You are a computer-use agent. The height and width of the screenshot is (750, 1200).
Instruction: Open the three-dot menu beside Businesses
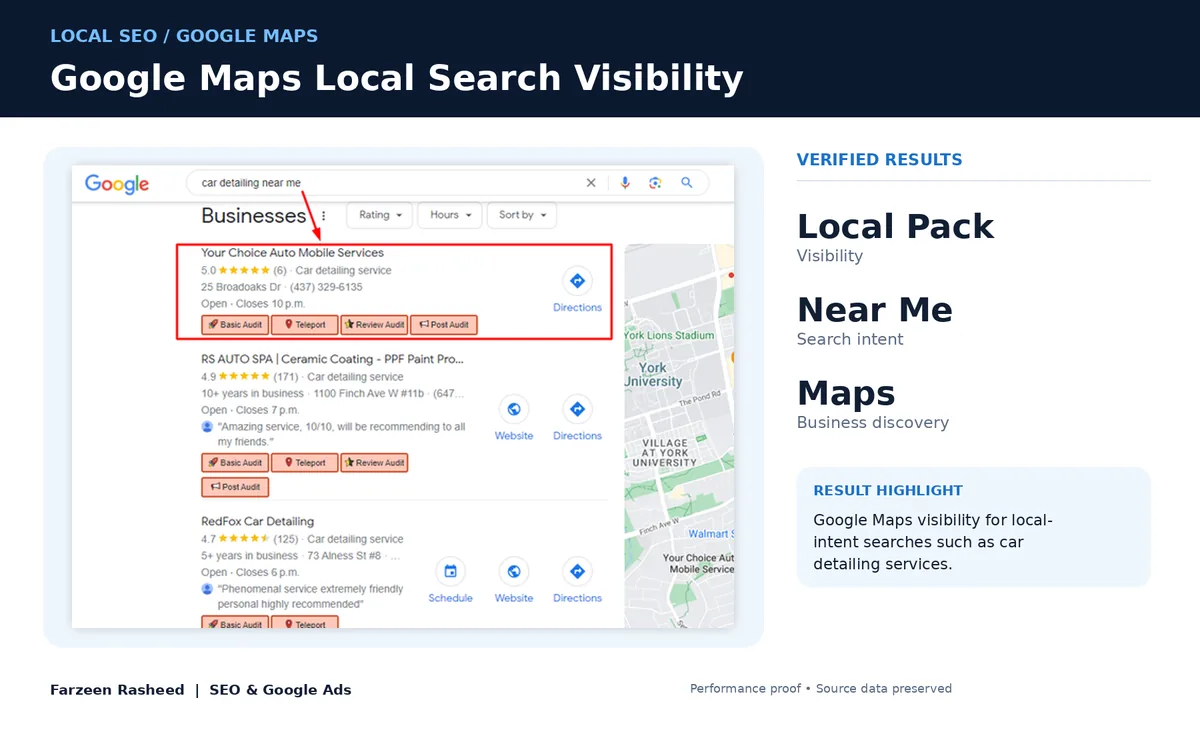(x=323, y=216)
